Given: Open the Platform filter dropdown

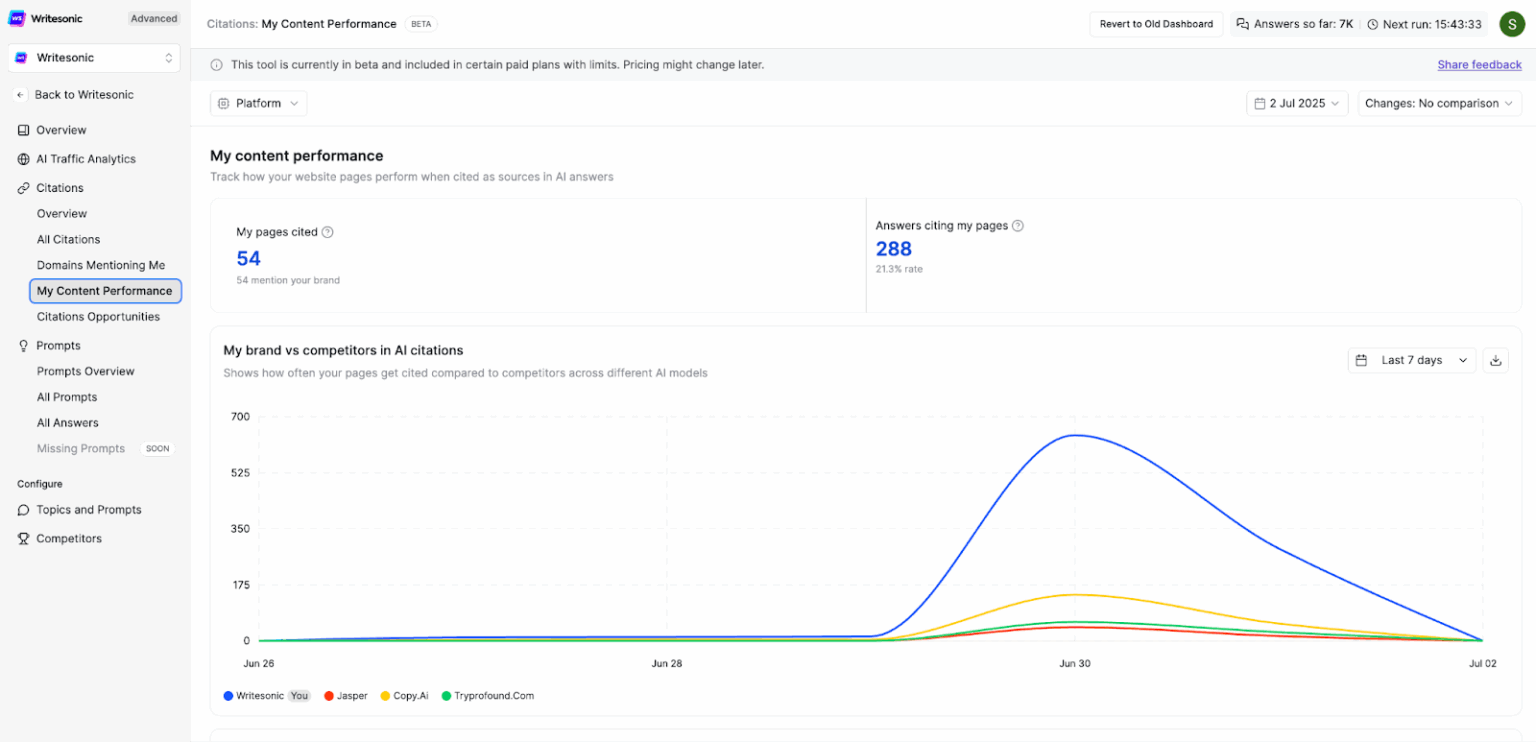Looking at the screenshot, I should pos(258,102).
